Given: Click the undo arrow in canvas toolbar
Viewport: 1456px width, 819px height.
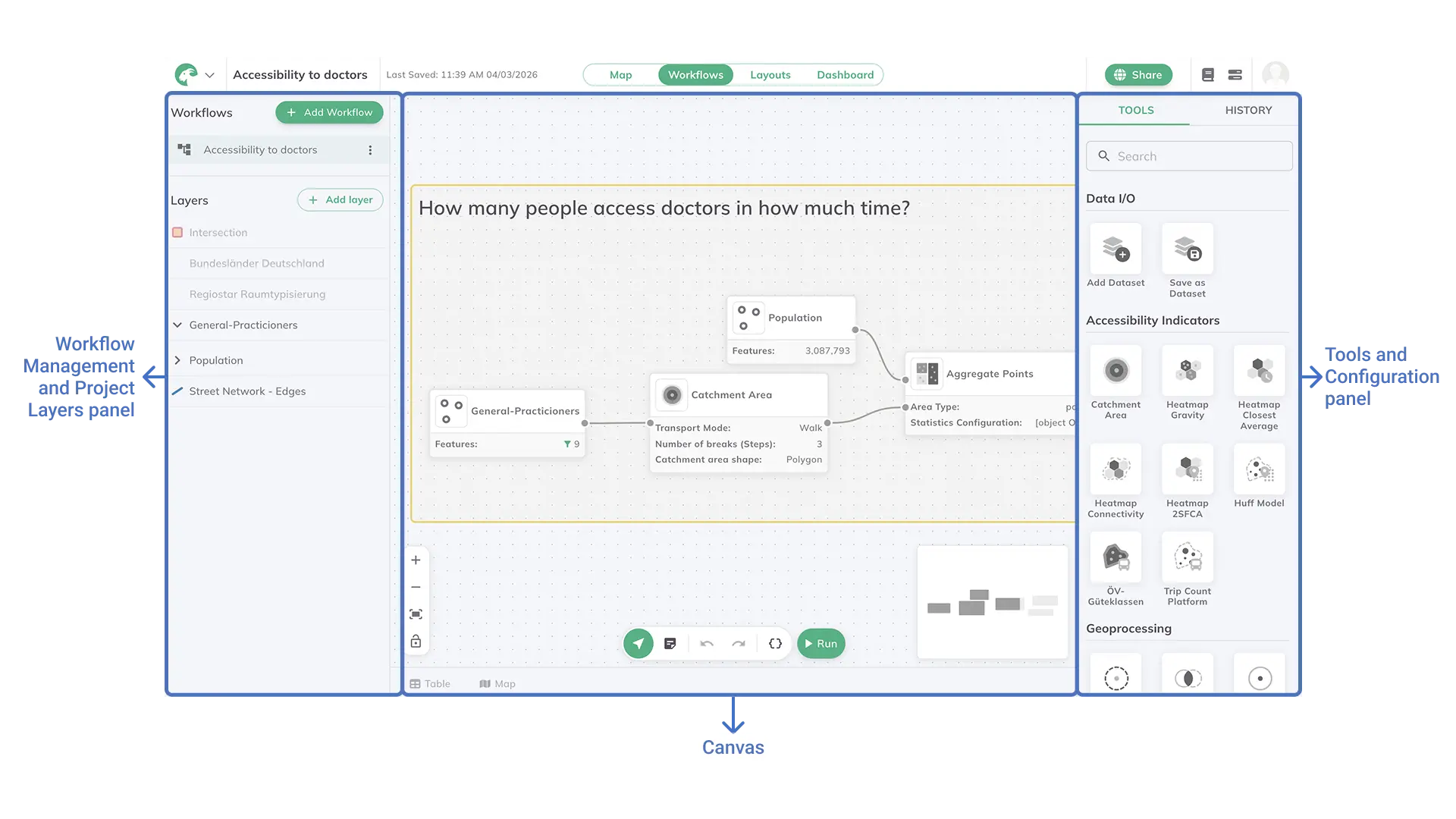Looking at the screenshot, I should coord(706,643).
